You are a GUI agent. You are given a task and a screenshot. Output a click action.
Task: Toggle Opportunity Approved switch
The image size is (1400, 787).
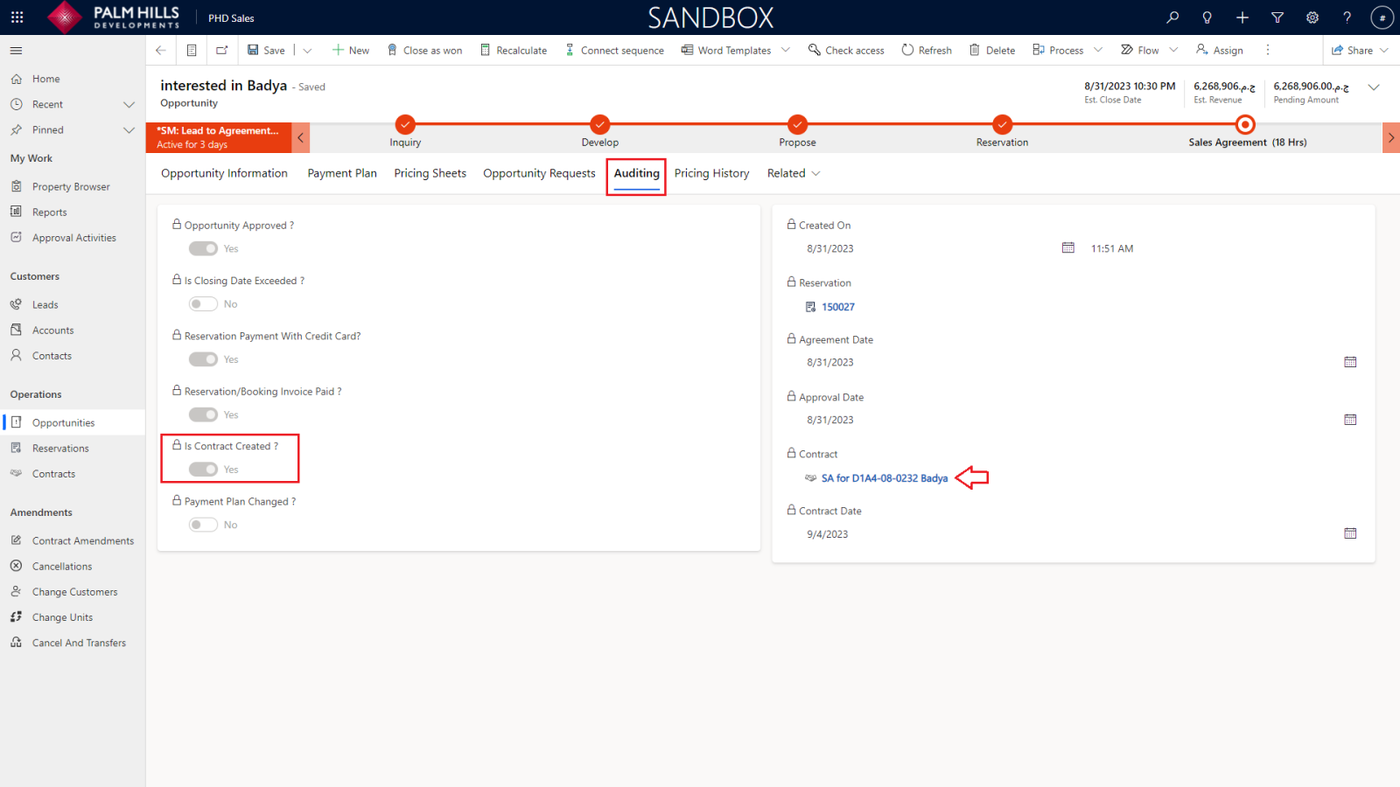[x=203, y=249]
